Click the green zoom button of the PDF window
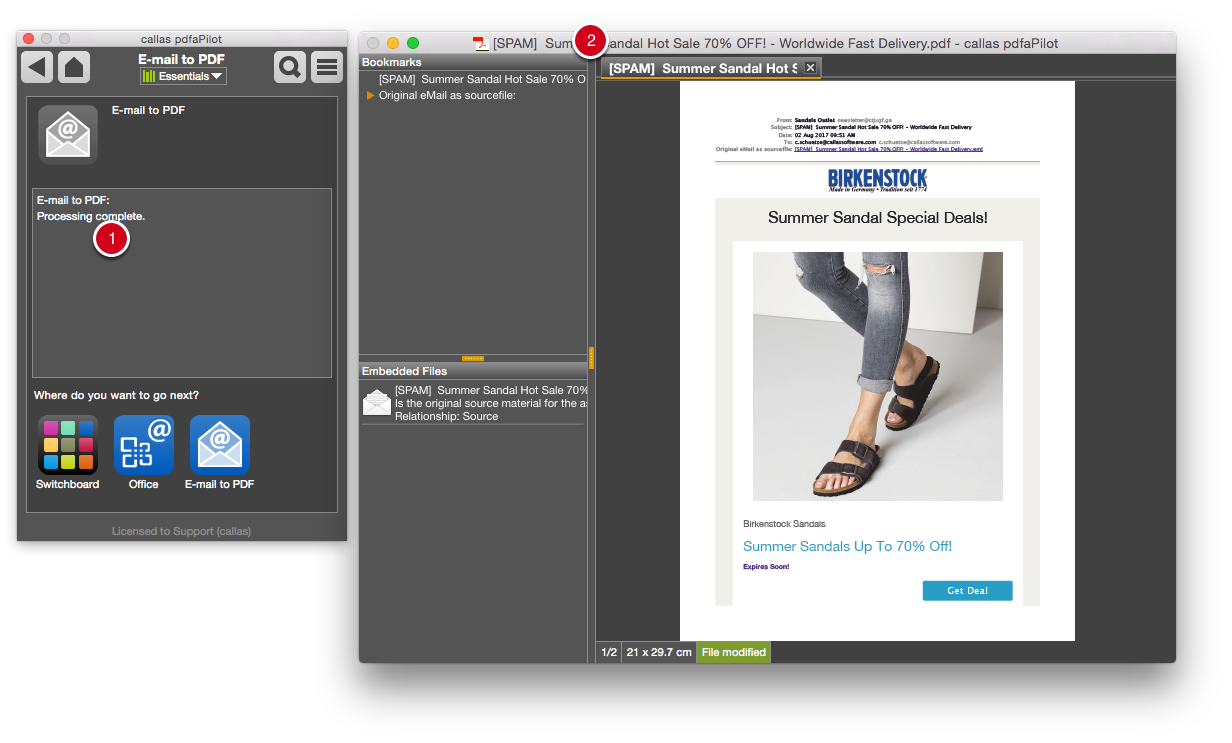 [413, 43]
